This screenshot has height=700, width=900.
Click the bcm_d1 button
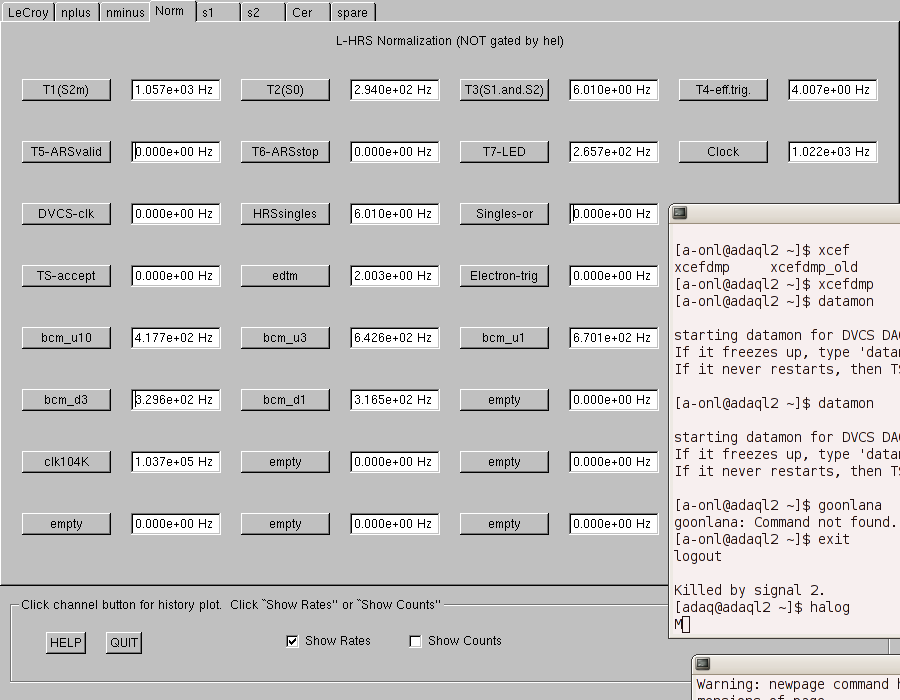285,400
